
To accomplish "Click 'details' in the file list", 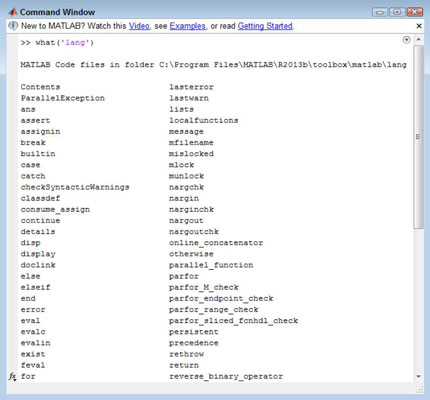I will pos(38,231).
